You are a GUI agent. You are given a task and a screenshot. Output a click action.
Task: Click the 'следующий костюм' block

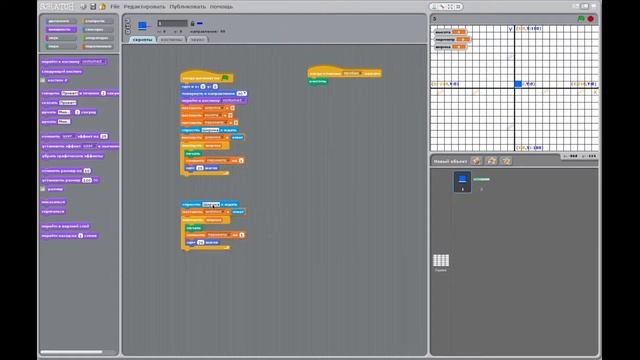(x=62, y=71)
